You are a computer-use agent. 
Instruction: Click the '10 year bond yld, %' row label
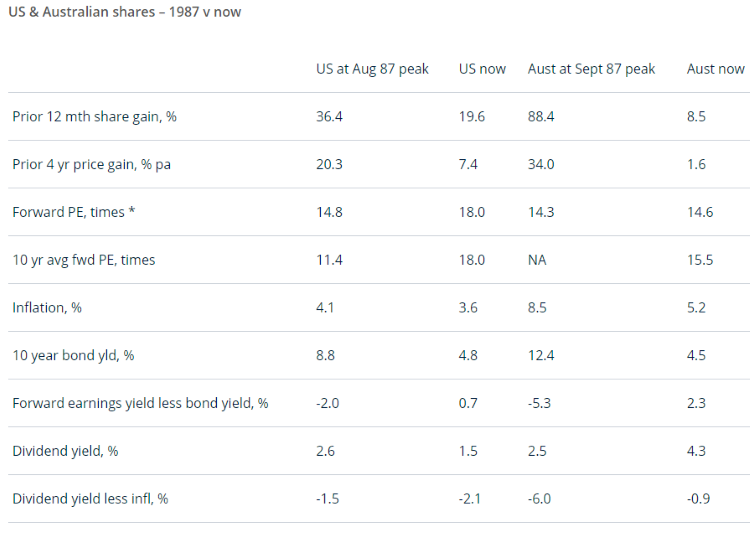point(73,355)
